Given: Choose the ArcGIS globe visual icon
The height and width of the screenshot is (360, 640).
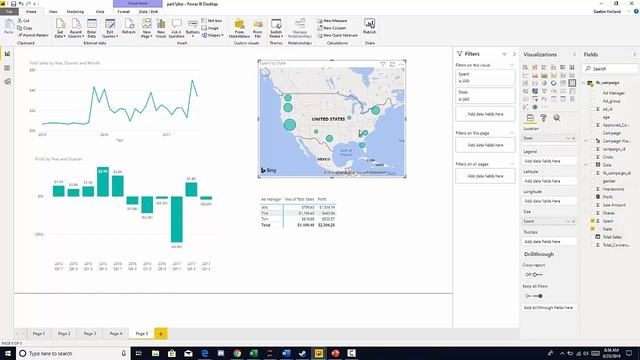Looking at the screenshot, I should click(x=535, y=107).
